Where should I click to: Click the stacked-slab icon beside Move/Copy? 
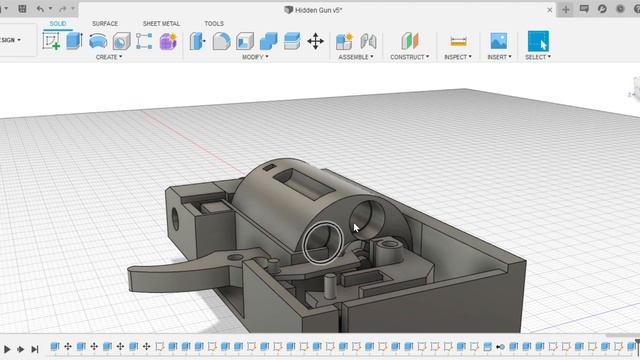coord(292,41)
